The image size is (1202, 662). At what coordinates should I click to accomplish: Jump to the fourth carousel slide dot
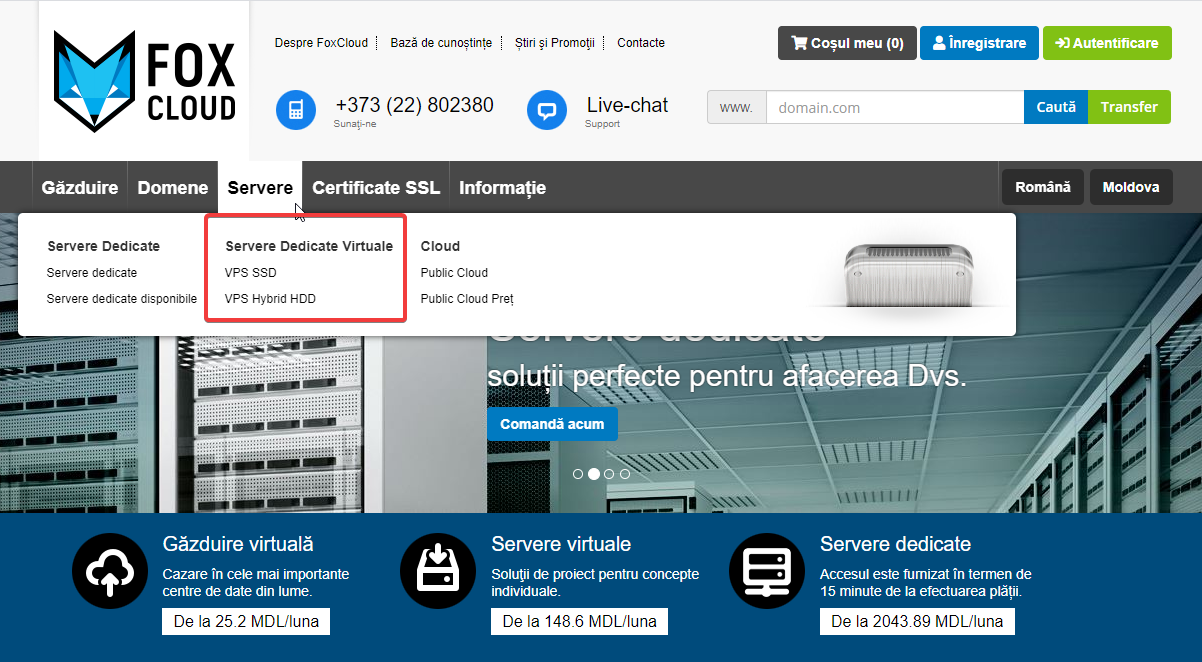pyautogui.click(x=625, y=474)
